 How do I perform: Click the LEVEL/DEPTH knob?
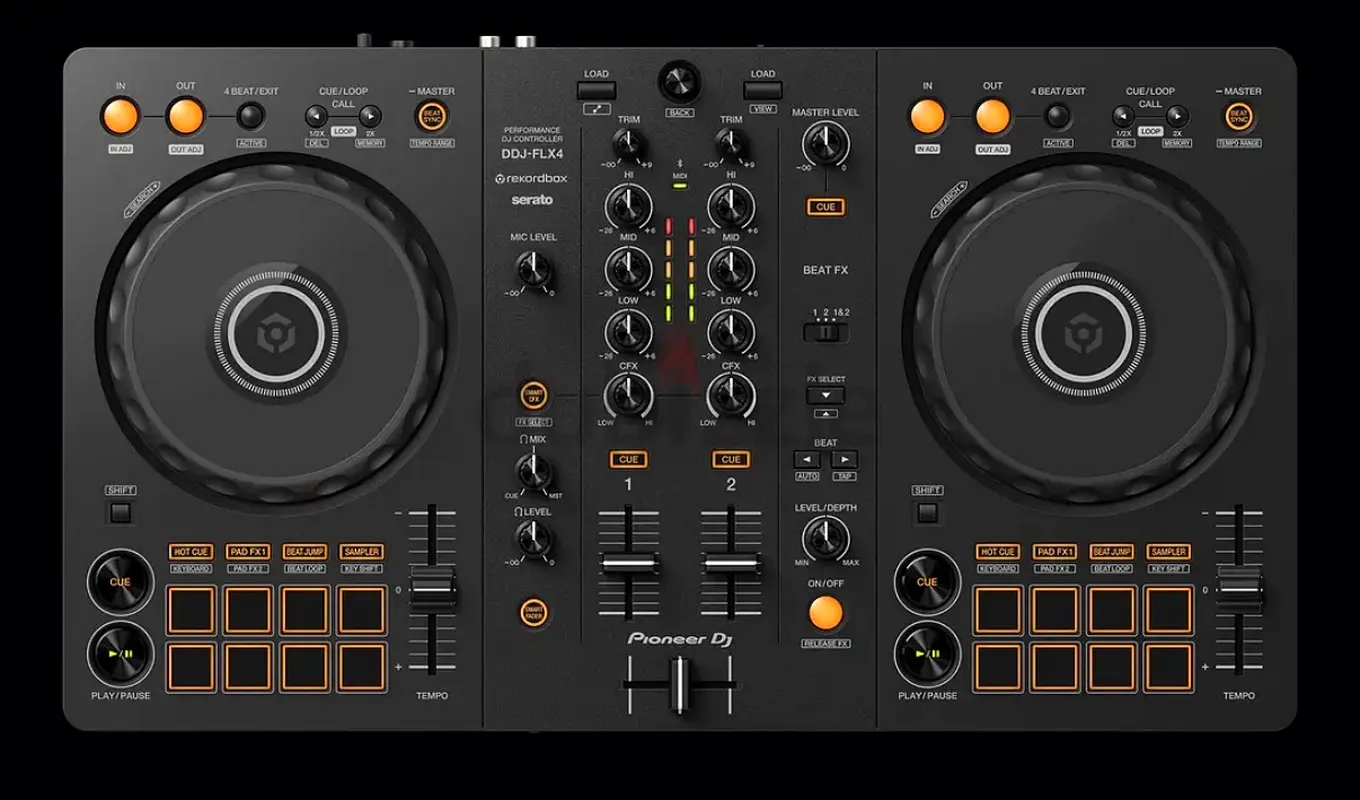tap(826, 538)
